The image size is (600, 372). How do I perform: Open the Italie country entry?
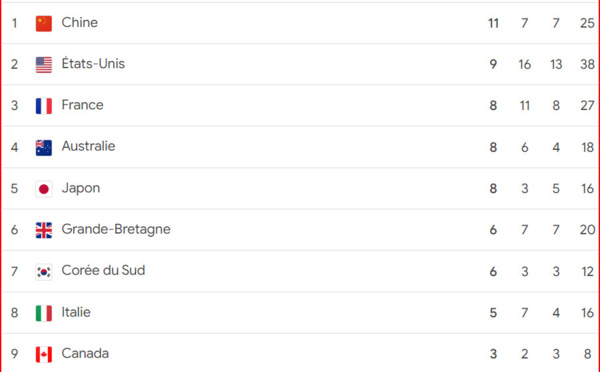point(76,312)
